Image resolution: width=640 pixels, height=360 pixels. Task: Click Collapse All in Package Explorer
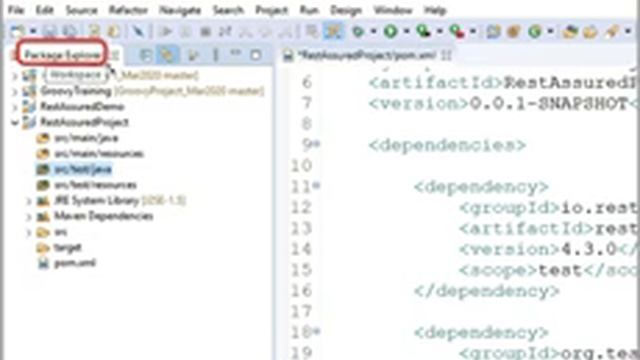(146, 55)
